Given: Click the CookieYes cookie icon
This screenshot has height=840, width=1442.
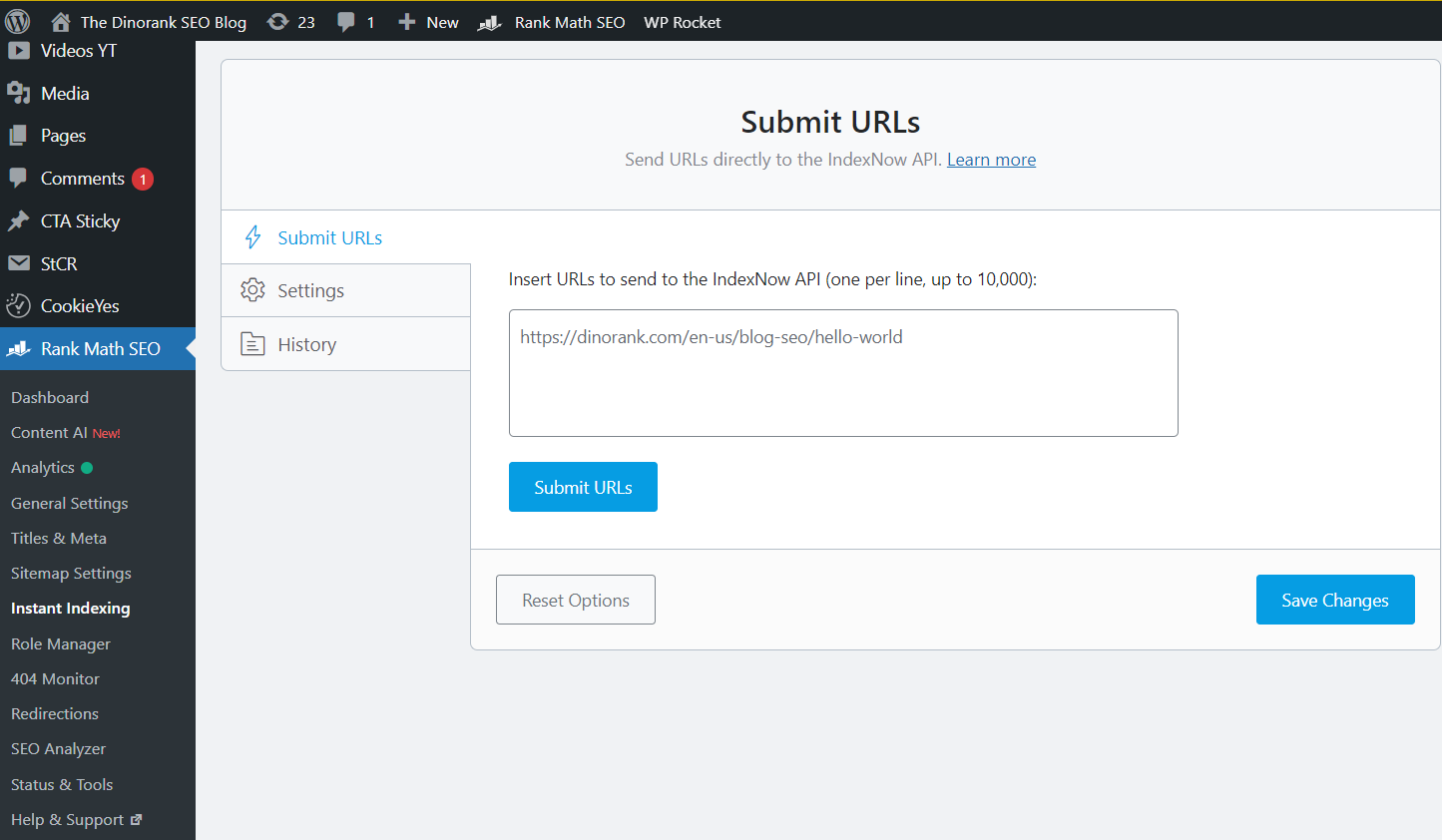Looking at the screenshot, I should tap(20, 305).
